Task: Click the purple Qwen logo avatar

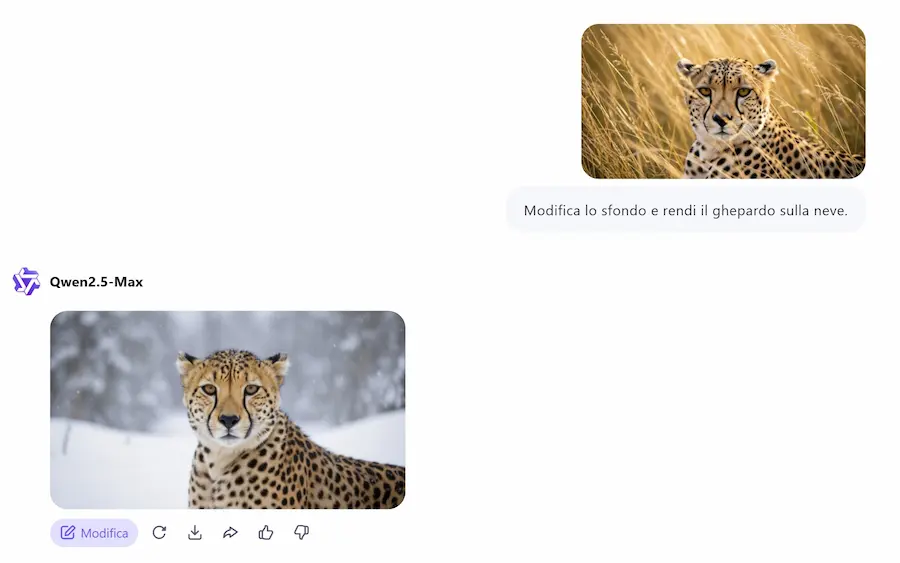Action: pos(26,281)
